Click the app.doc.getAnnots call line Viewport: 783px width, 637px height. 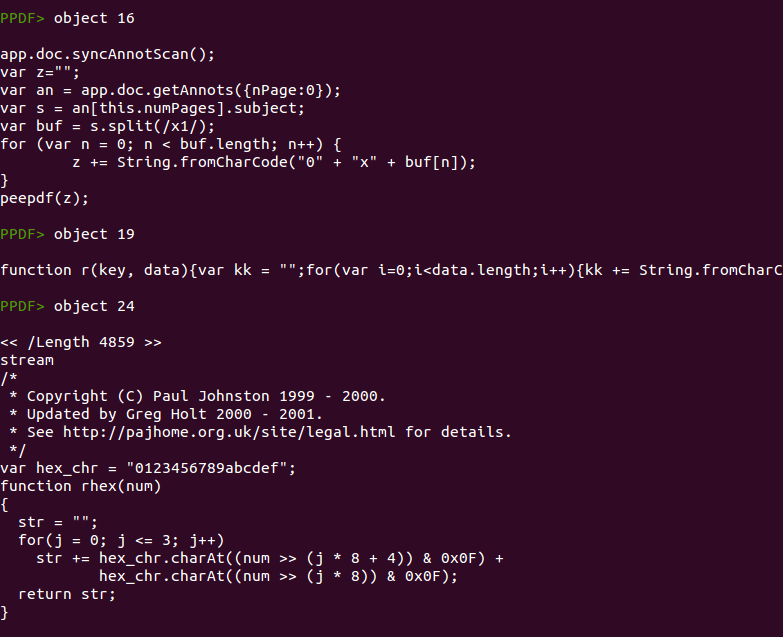point(170,90)
